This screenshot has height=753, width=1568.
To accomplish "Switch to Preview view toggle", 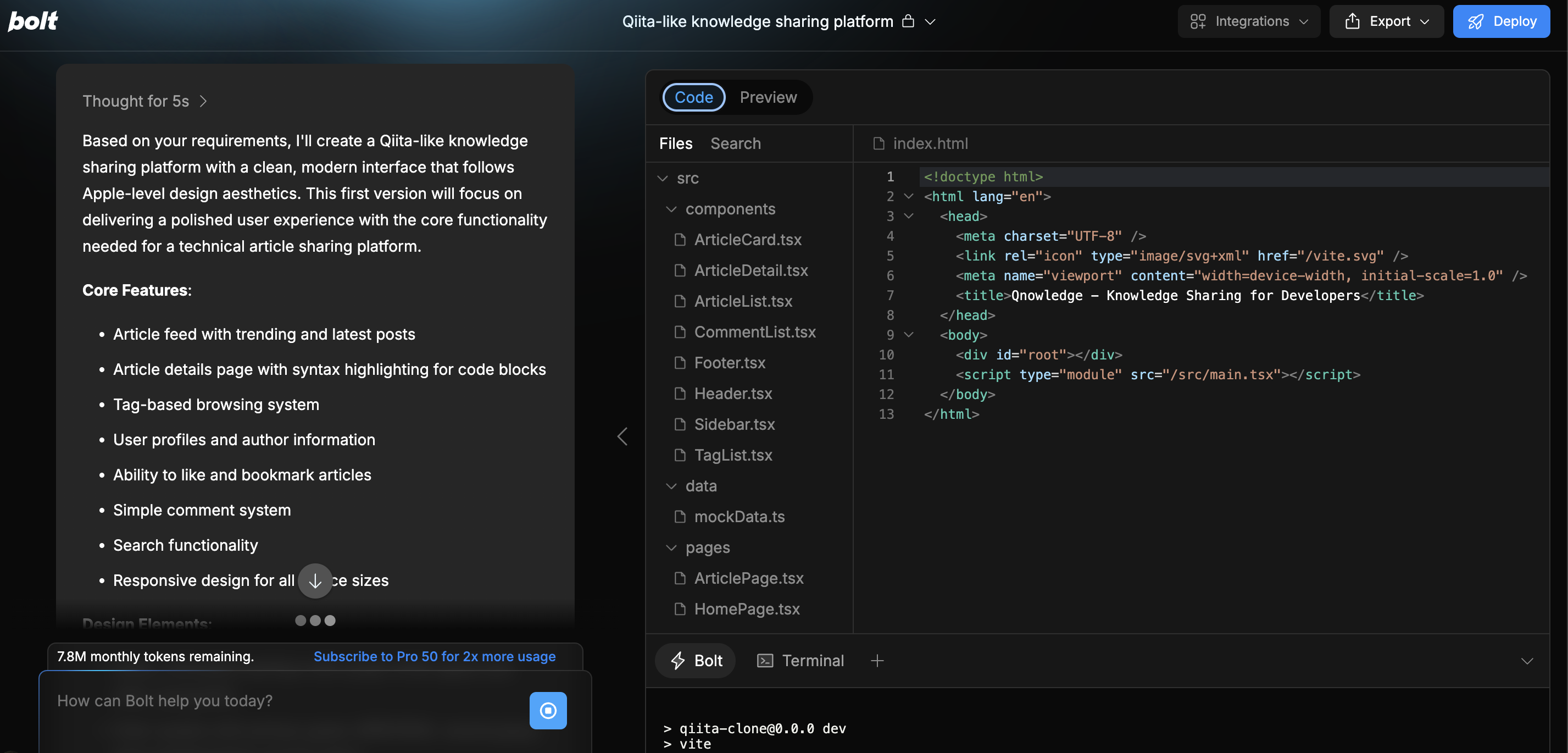I will (768, 97).
